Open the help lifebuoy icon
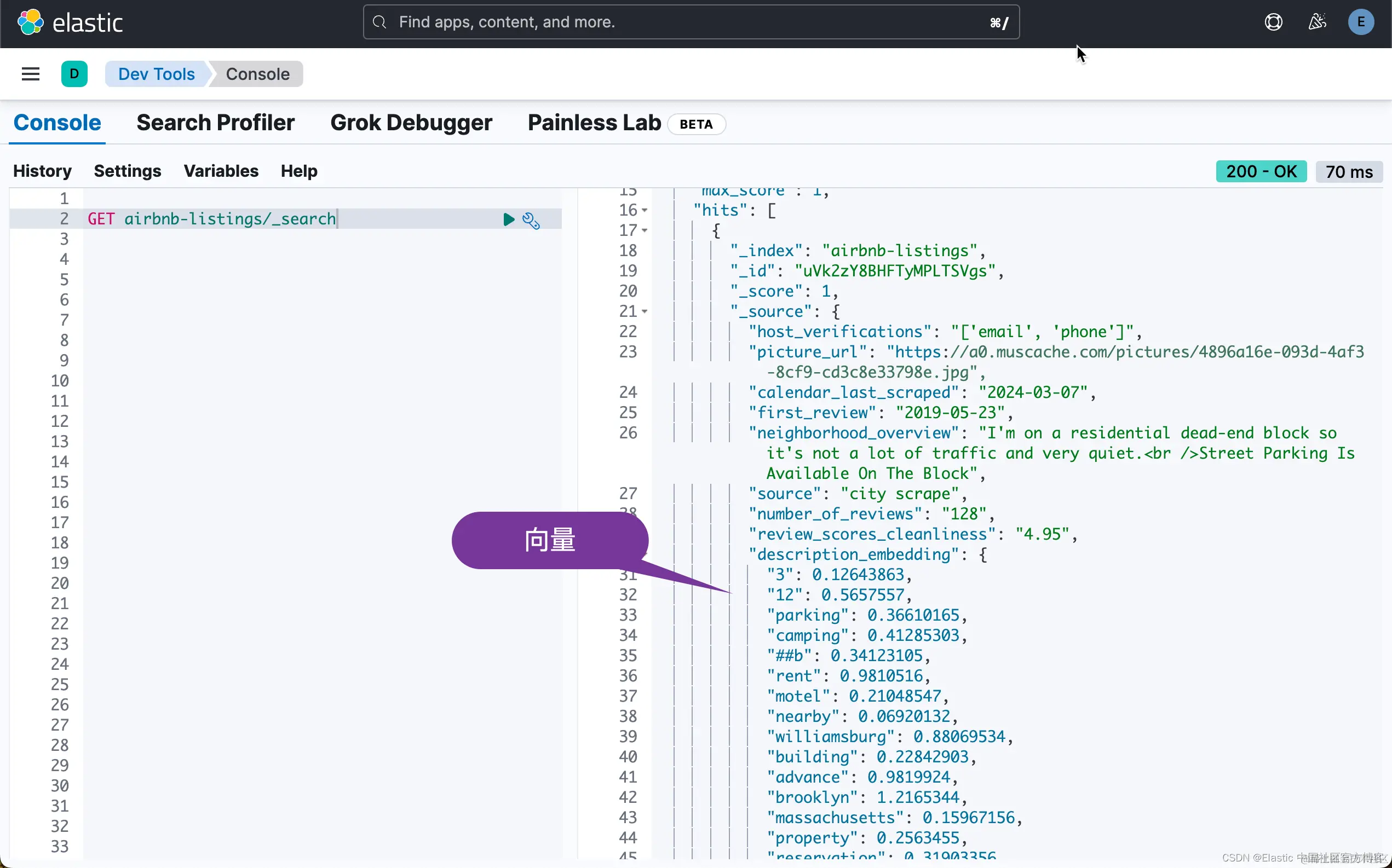The width and height of the screenshot is (1392, 868). point(1273,22)
